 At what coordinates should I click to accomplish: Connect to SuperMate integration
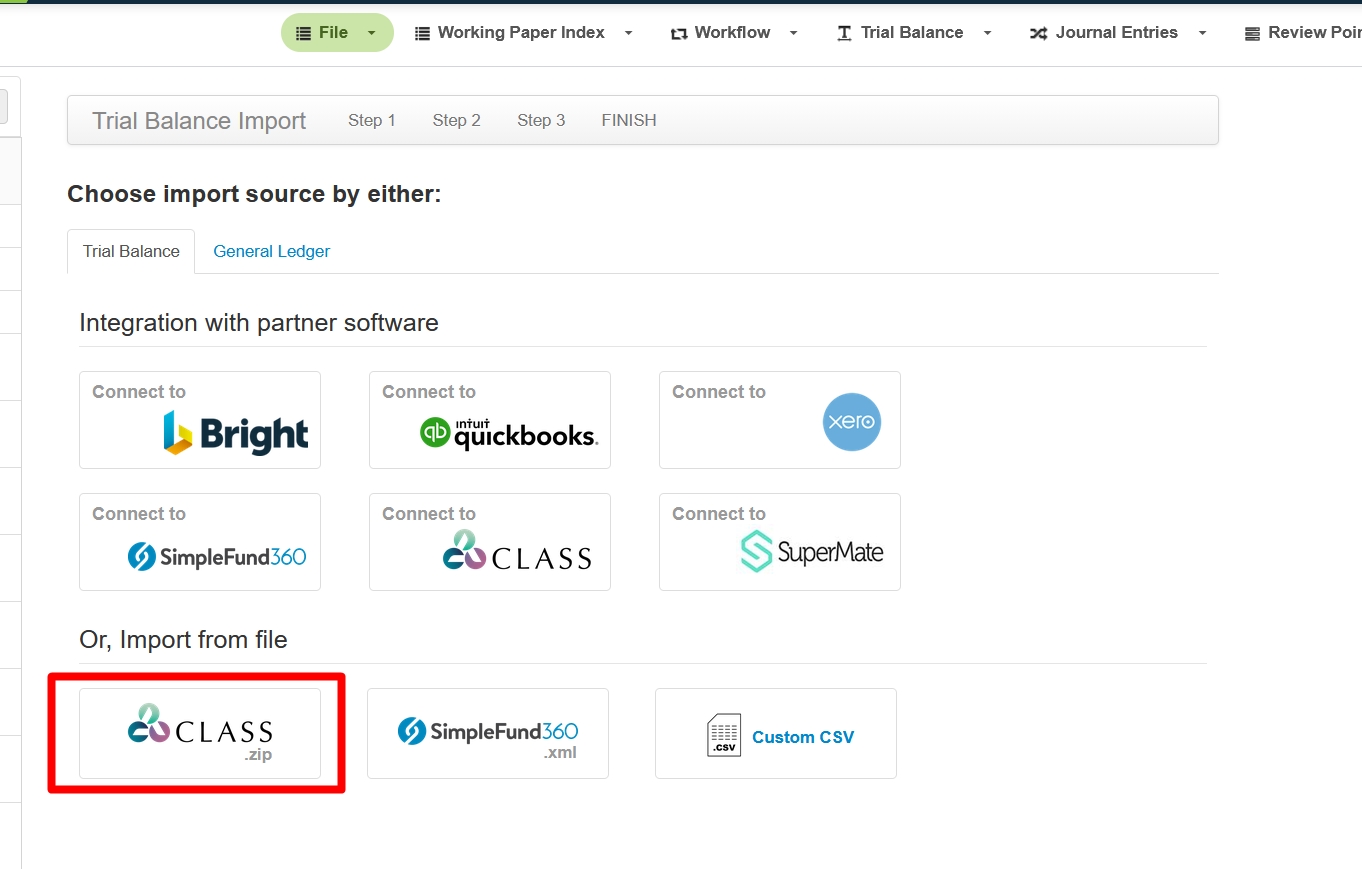(x=780, y=542)
